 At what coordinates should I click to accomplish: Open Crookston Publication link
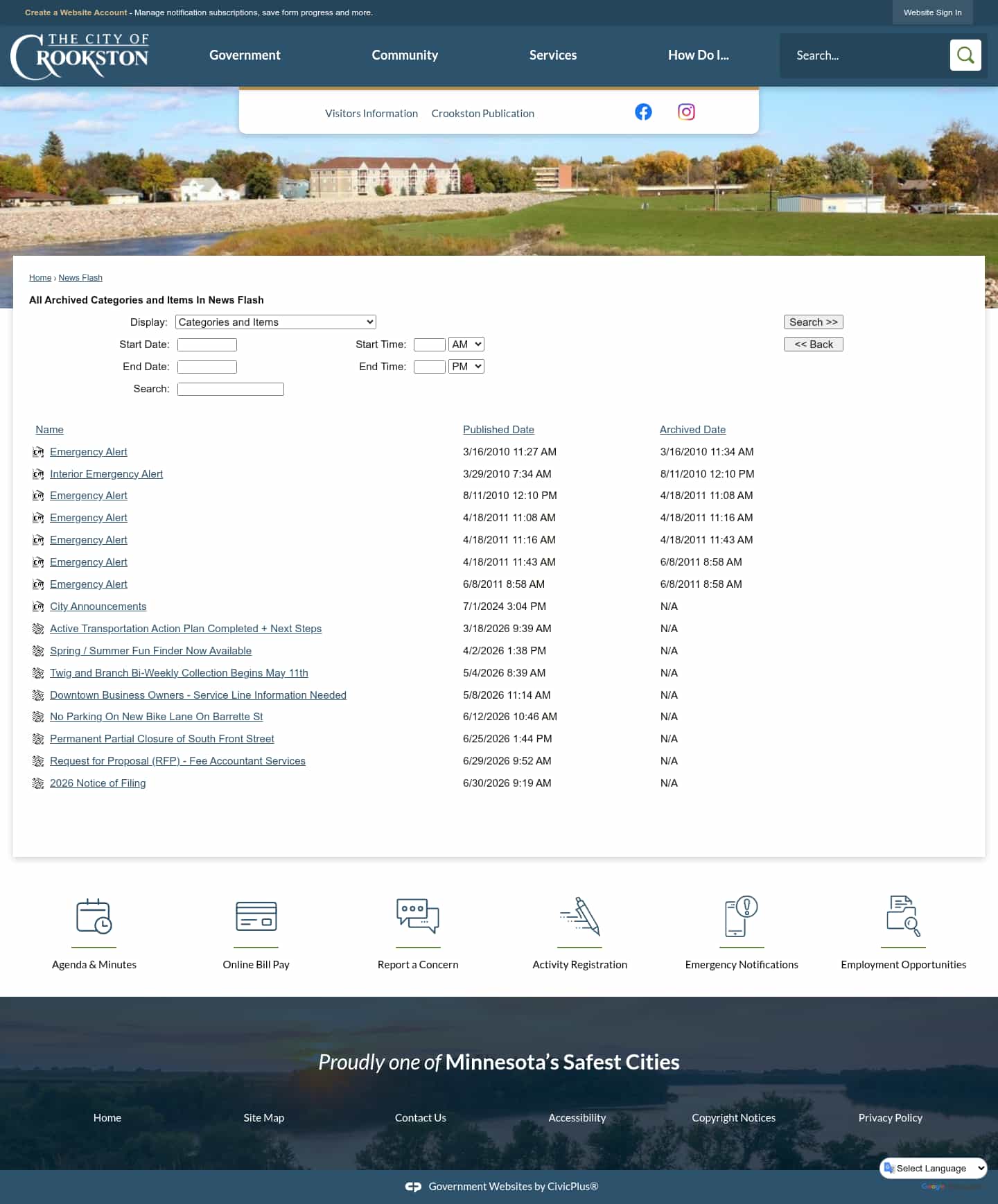pos(483,113)
